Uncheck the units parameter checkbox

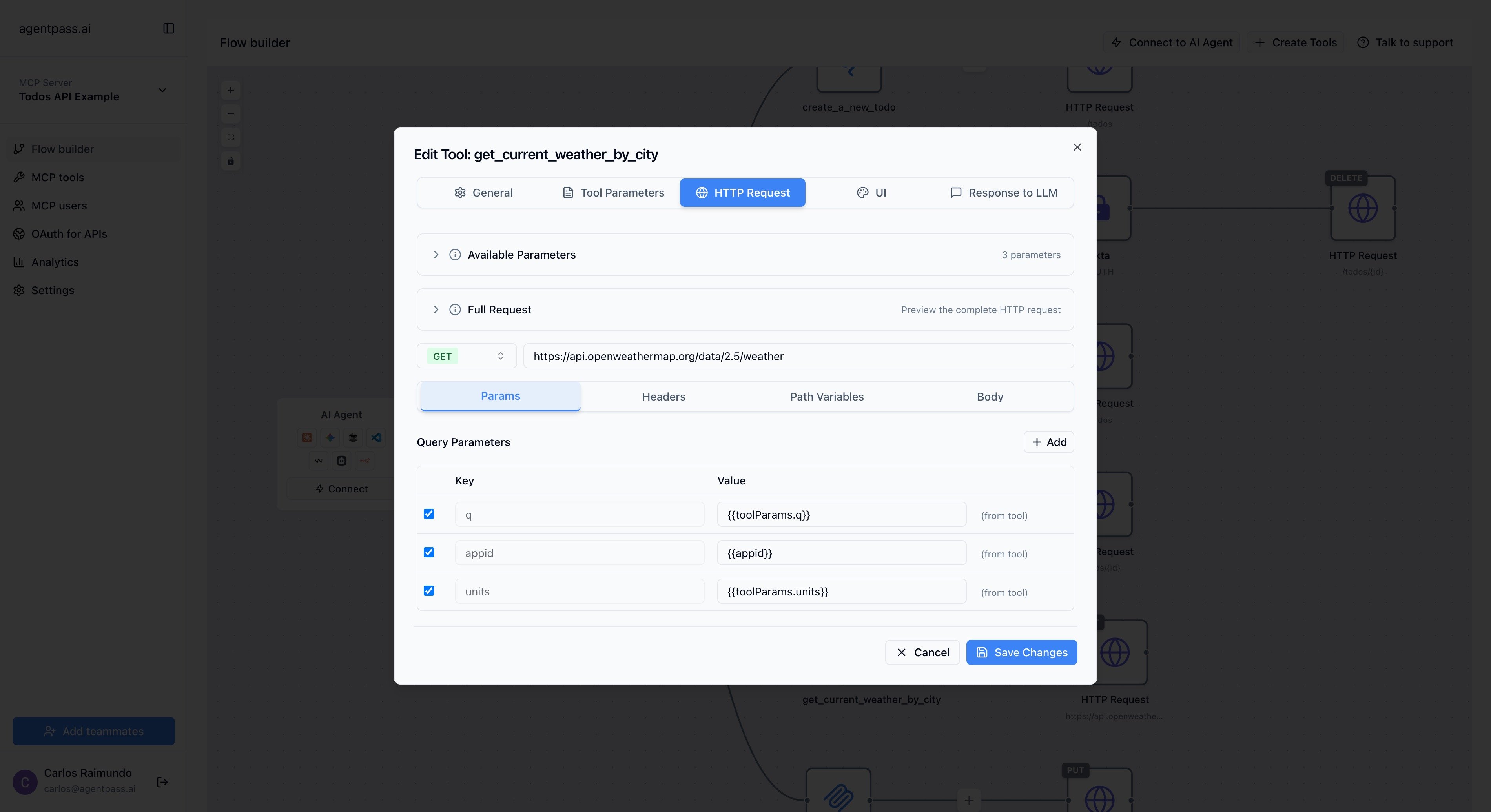(429, 591)
